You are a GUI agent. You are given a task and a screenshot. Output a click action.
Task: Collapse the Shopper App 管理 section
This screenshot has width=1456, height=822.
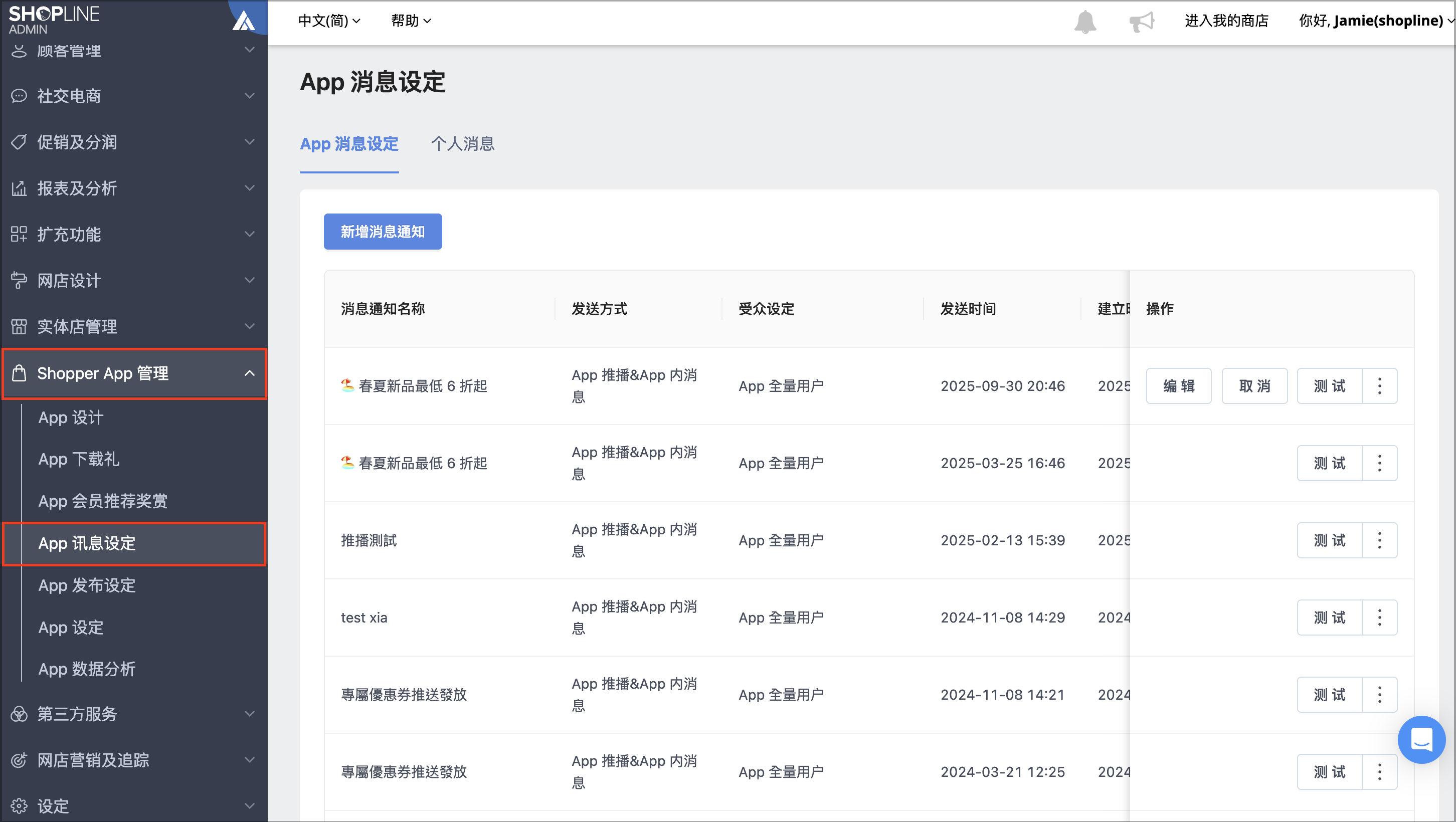coord(249,373)
